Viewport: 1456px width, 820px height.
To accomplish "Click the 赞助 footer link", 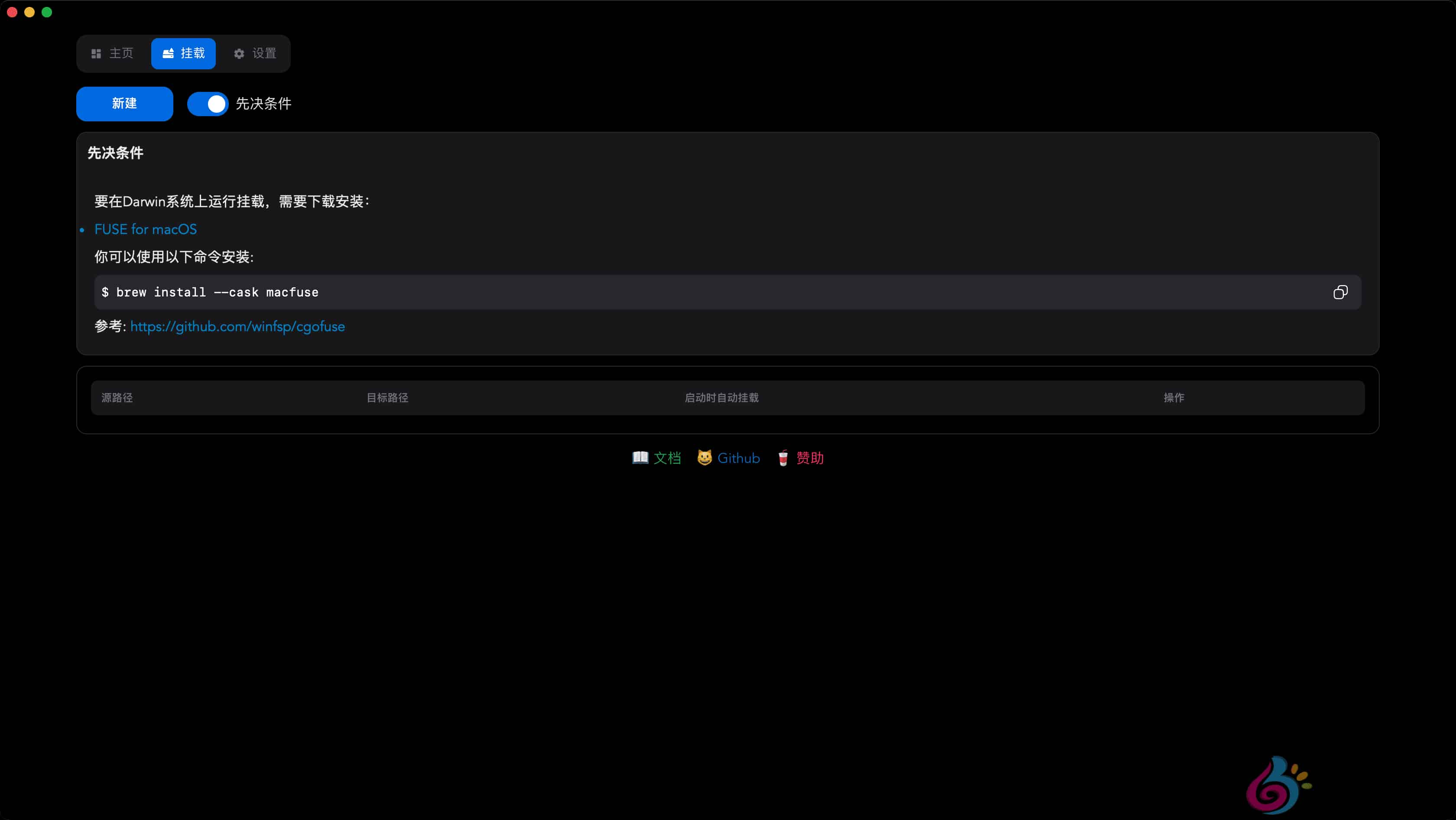I will pyautogui.click(x=810, y=458).
